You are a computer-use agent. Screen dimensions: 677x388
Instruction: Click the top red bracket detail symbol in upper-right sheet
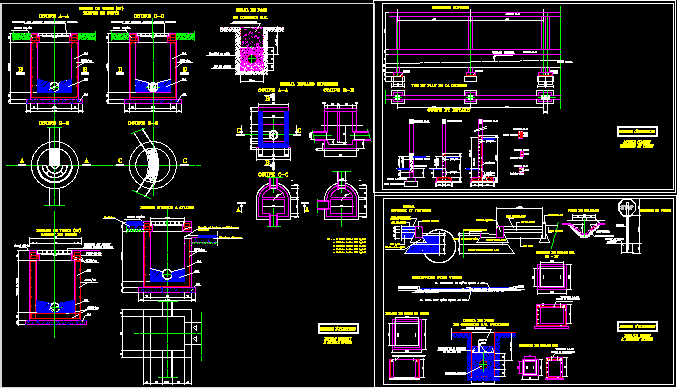coord(520,135)
